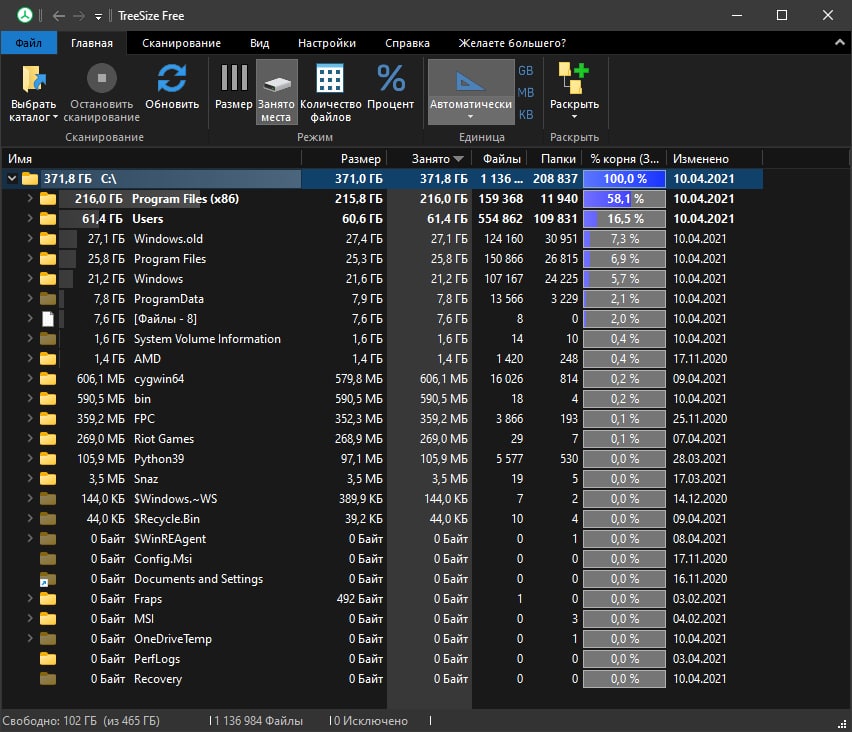
Task: Sort by the Изменено column header
Action: click(x=715, y=159)
